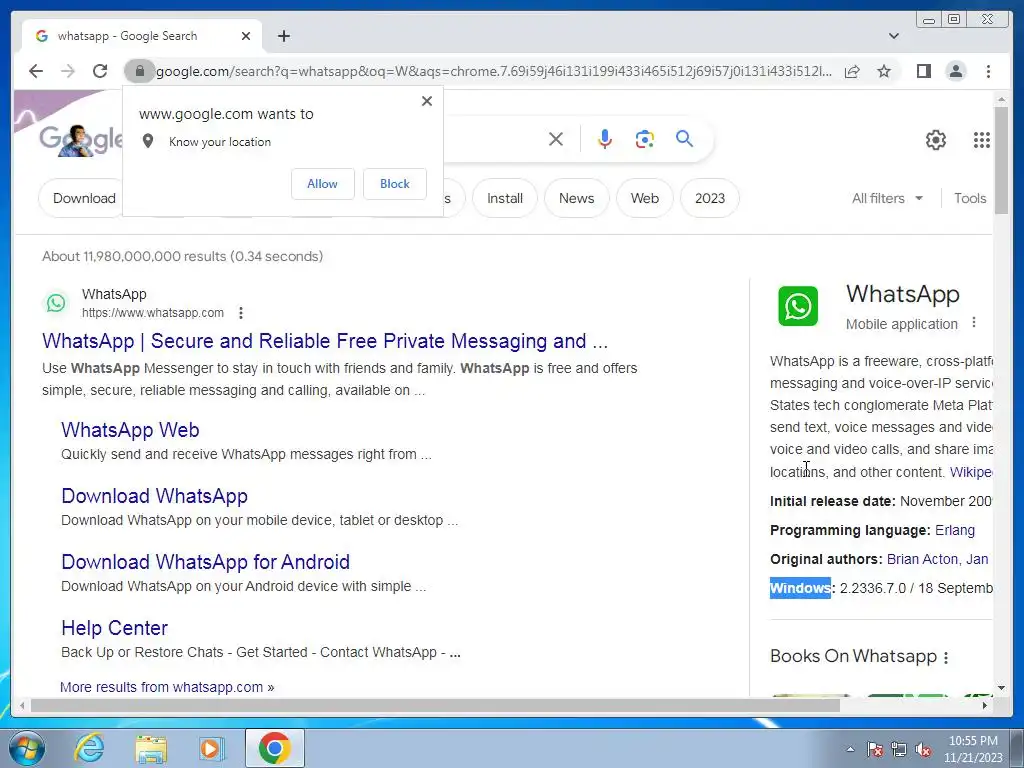
Task: Open the Google apps grid
Action: pyautogui.click(x=982, y=140)
